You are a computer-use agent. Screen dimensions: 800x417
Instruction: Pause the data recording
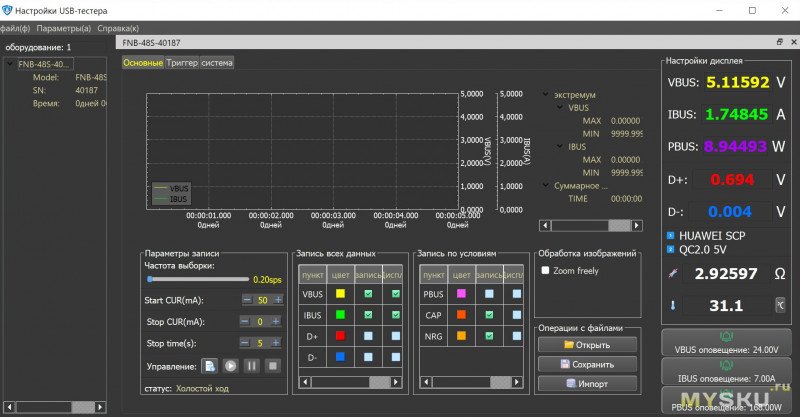point(252,366)
